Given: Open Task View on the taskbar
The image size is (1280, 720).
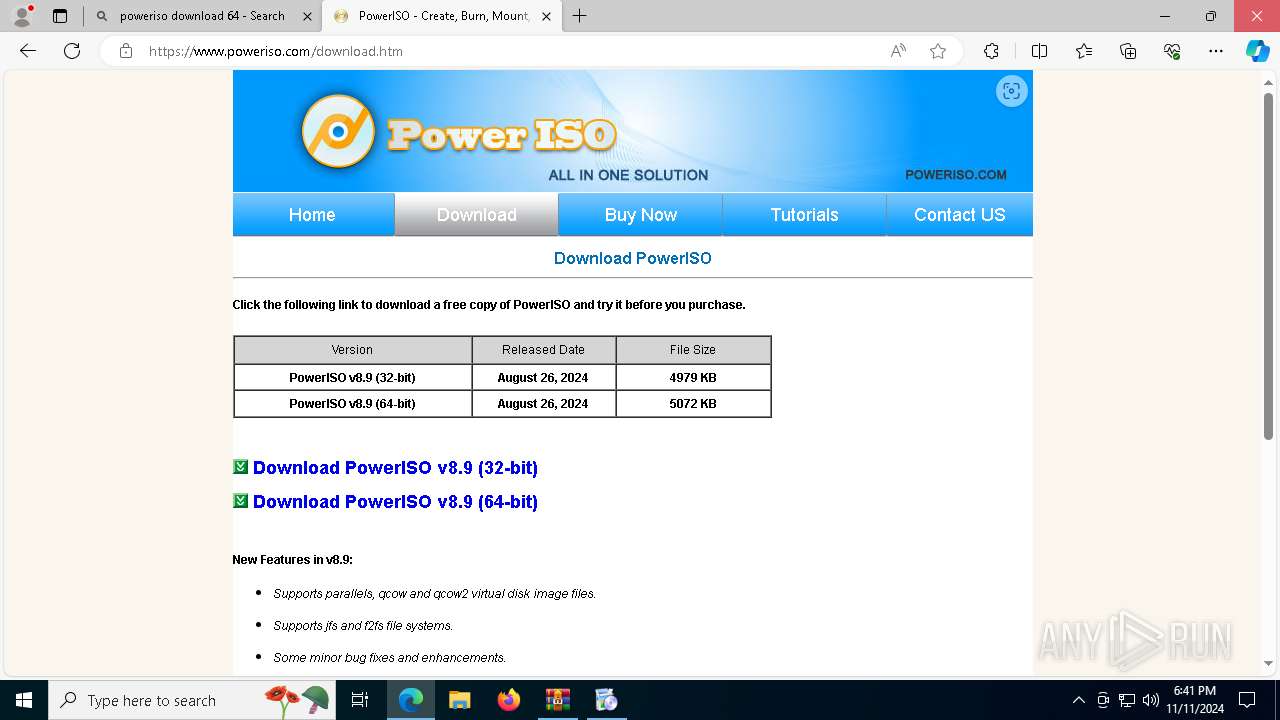Looking at the screenshot, I should (360, 700).
